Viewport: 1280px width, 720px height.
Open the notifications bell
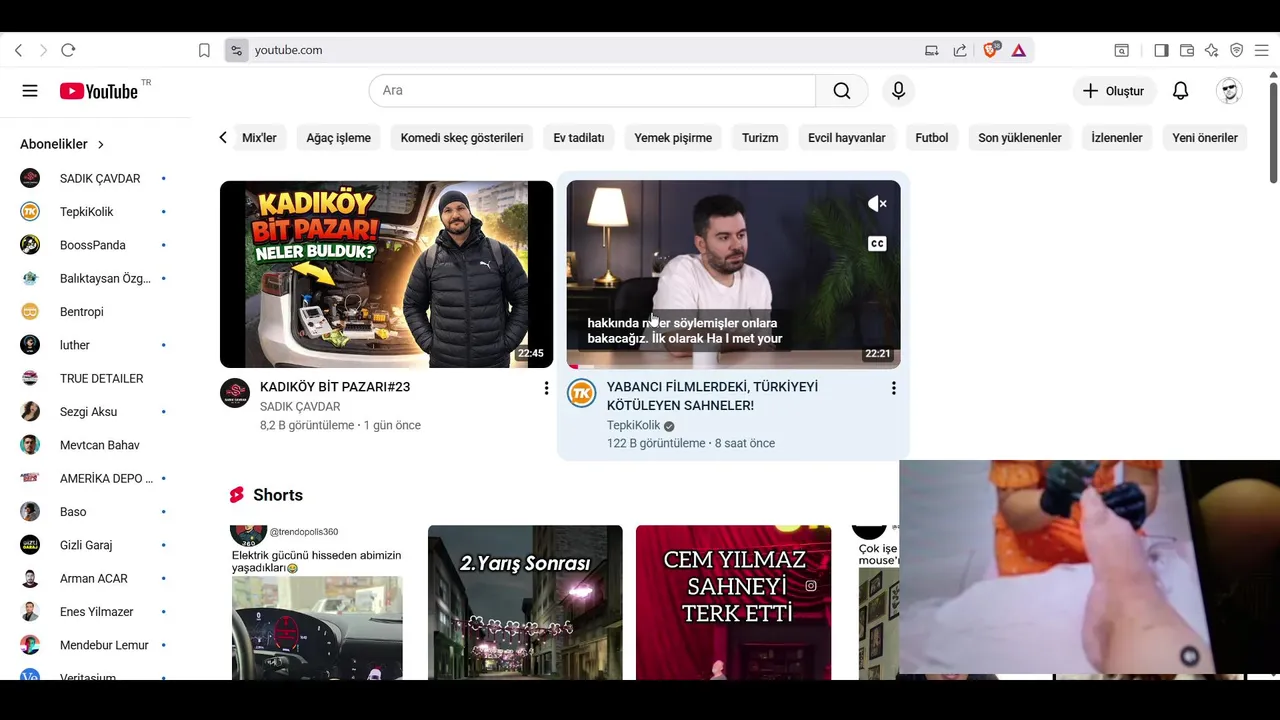(1180, 91)
